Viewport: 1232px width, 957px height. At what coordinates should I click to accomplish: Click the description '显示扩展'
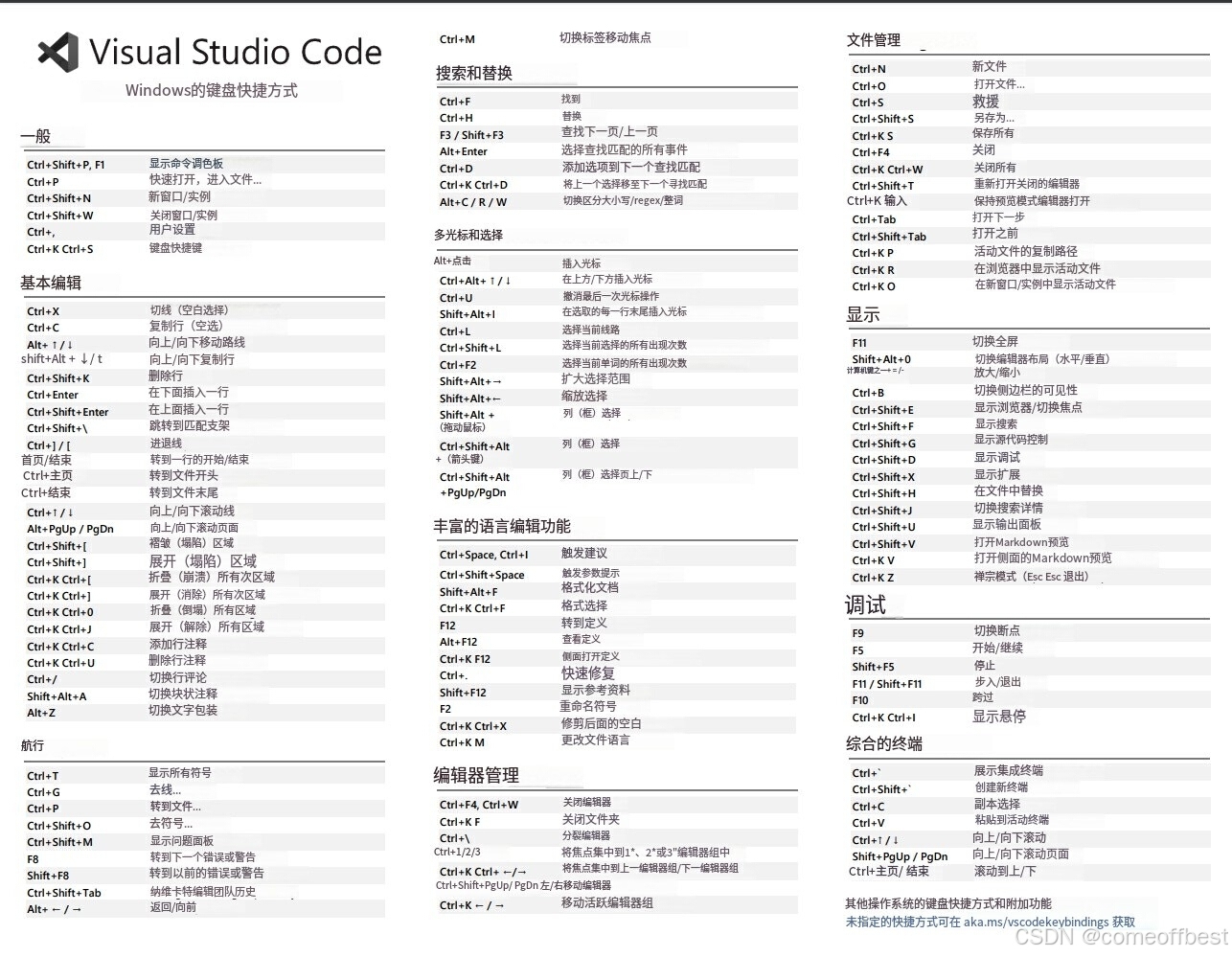[x=997, y=474]
